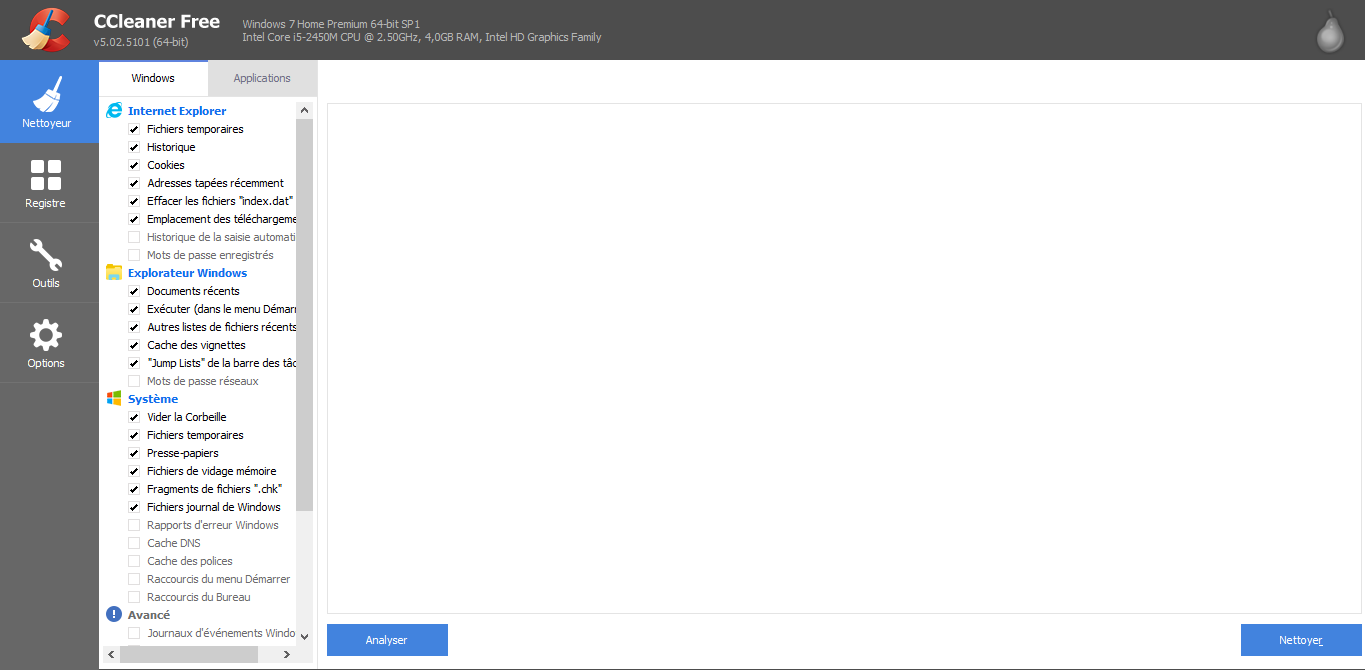Toggle "Jump Lists" de la barre des tâches
The height and width of the screenshot is (670, 1365).
(x=134, y=363)
